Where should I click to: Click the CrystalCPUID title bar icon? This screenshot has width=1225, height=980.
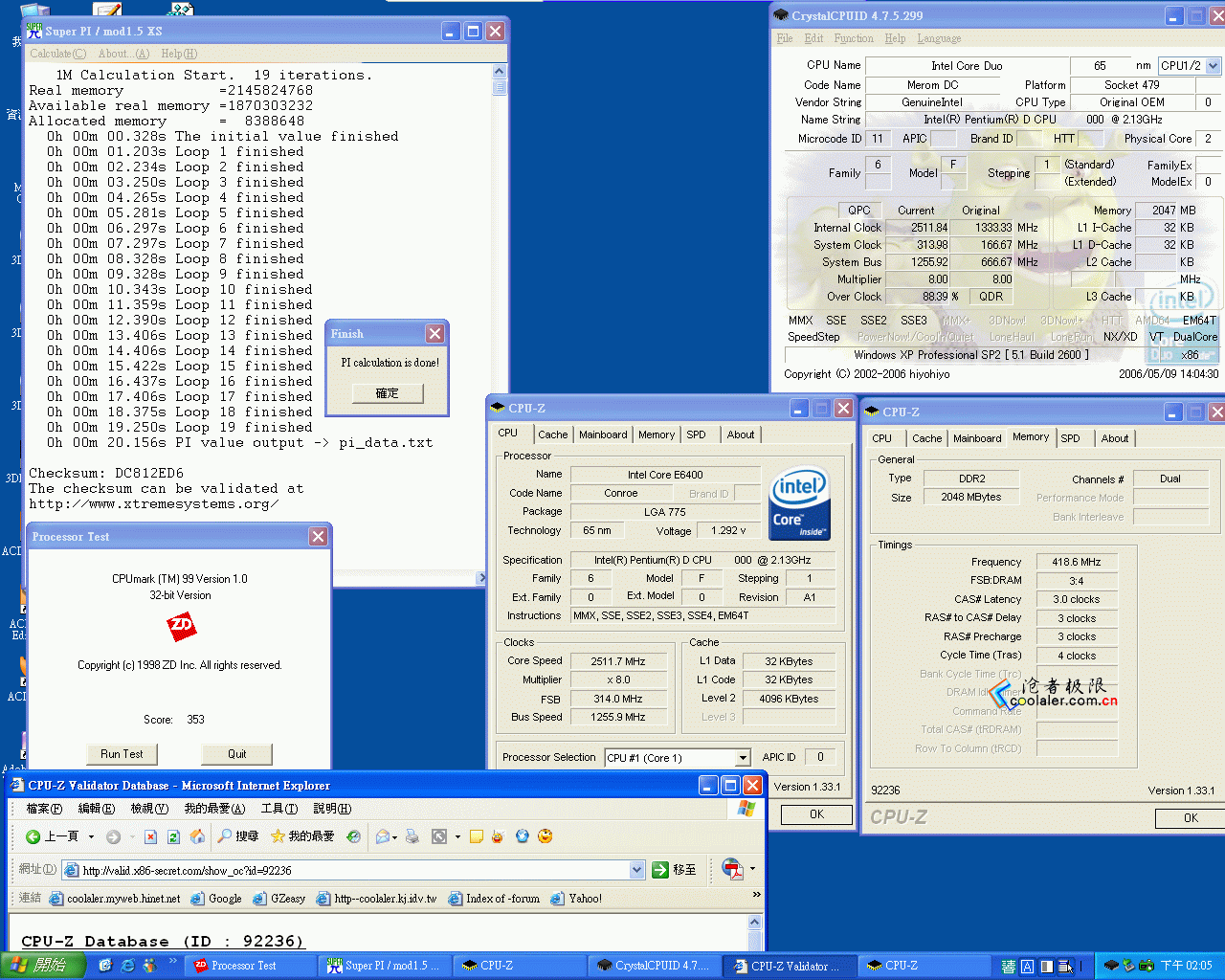(782, 15)
